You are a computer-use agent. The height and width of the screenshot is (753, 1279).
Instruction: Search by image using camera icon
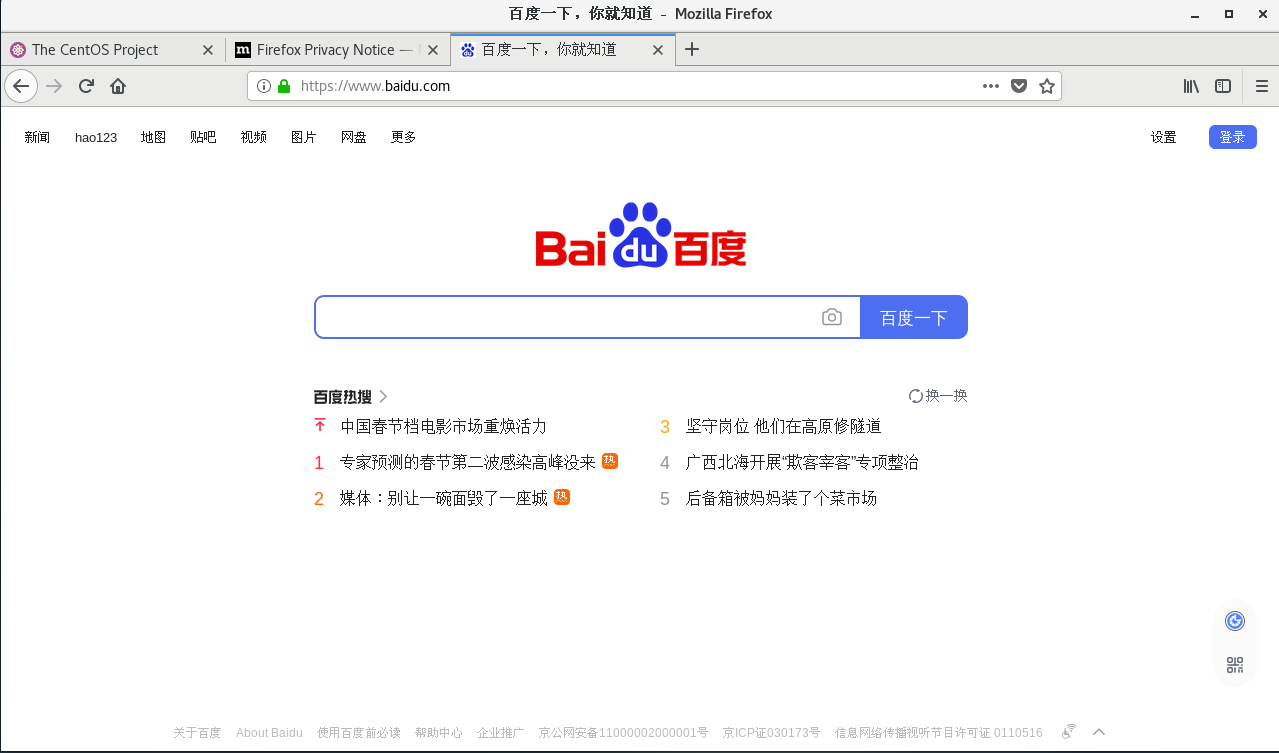pyautogui.click(x=832, y=317)
